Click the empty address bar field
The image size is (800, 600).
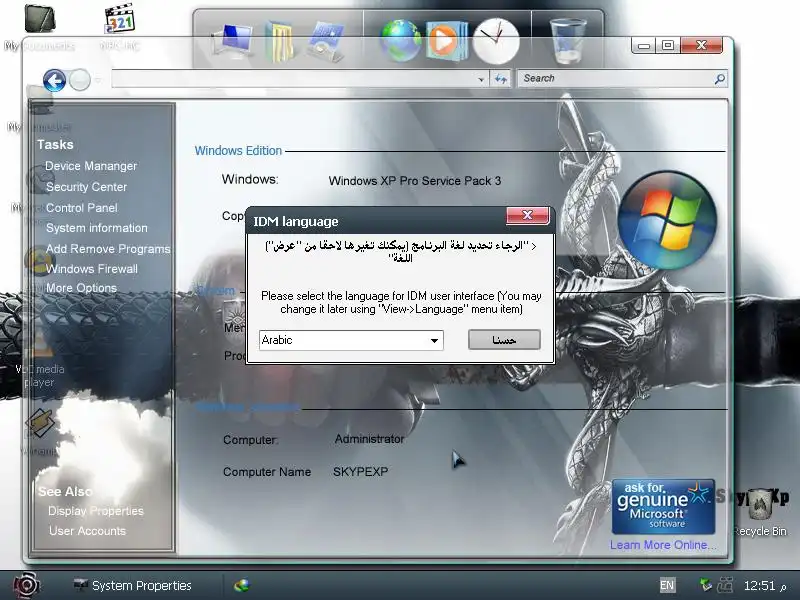click(293, 79)
